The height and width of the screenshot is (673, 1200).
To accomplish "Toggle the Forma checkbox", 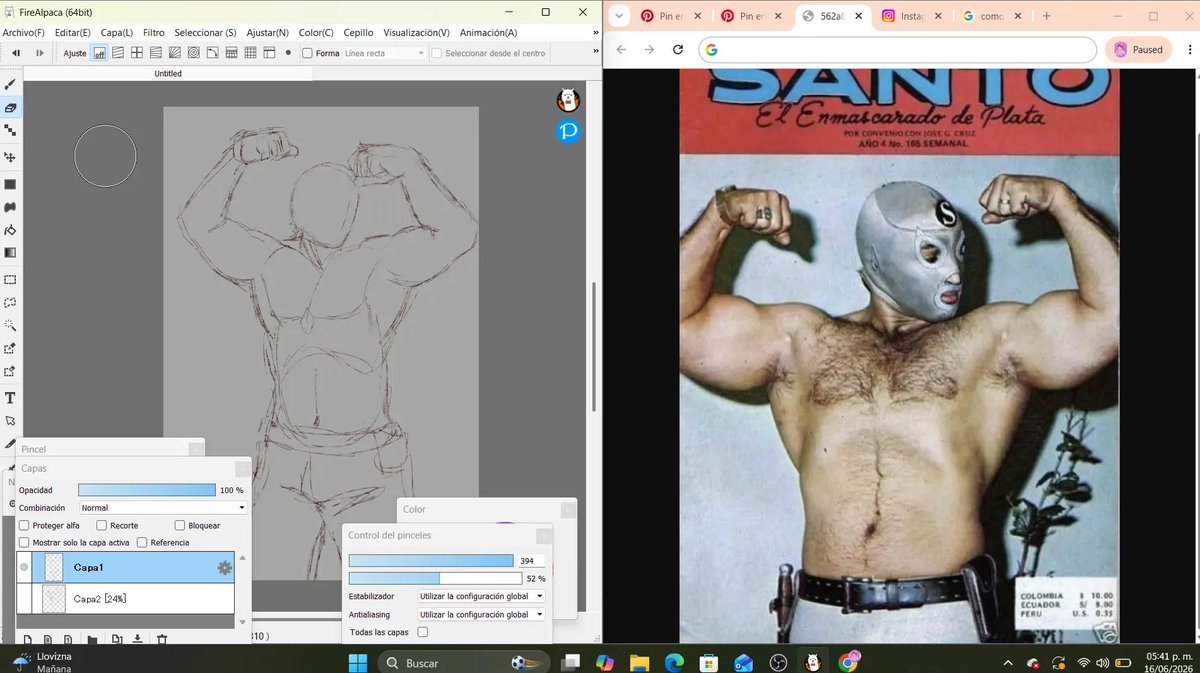I will click(307, 53).
